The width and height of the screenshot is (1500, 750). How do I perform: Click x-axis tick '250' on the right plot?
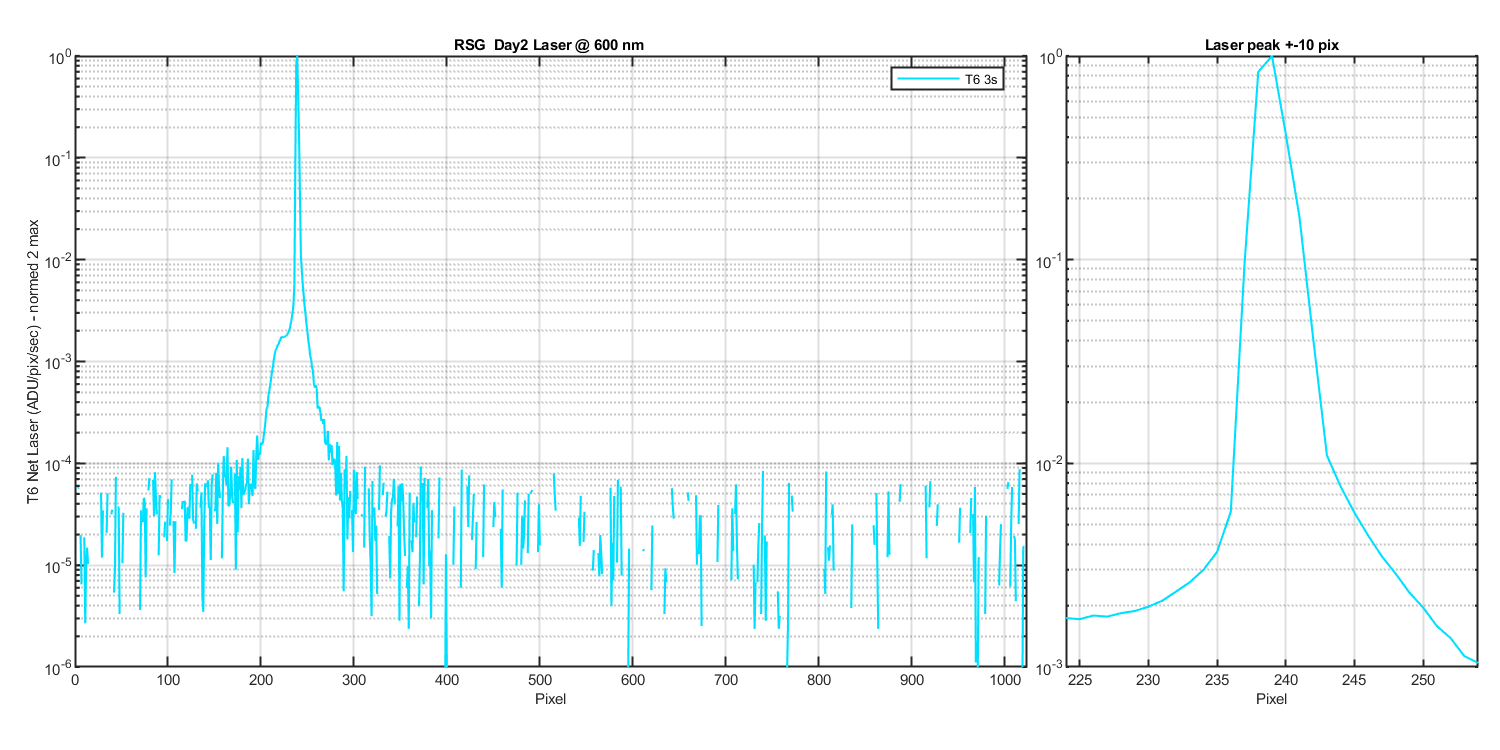point(1422,680)
